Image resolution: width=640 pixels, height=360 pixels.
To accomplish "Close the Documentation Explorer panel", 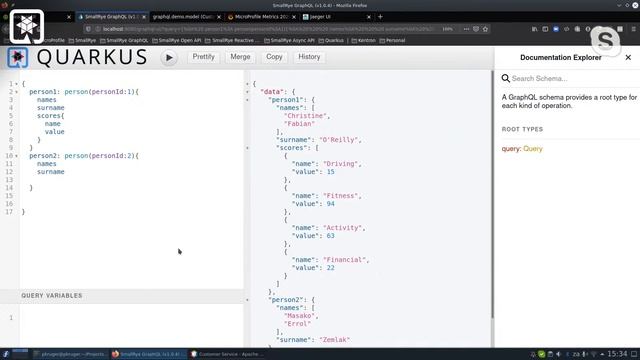I will (628, 58).
